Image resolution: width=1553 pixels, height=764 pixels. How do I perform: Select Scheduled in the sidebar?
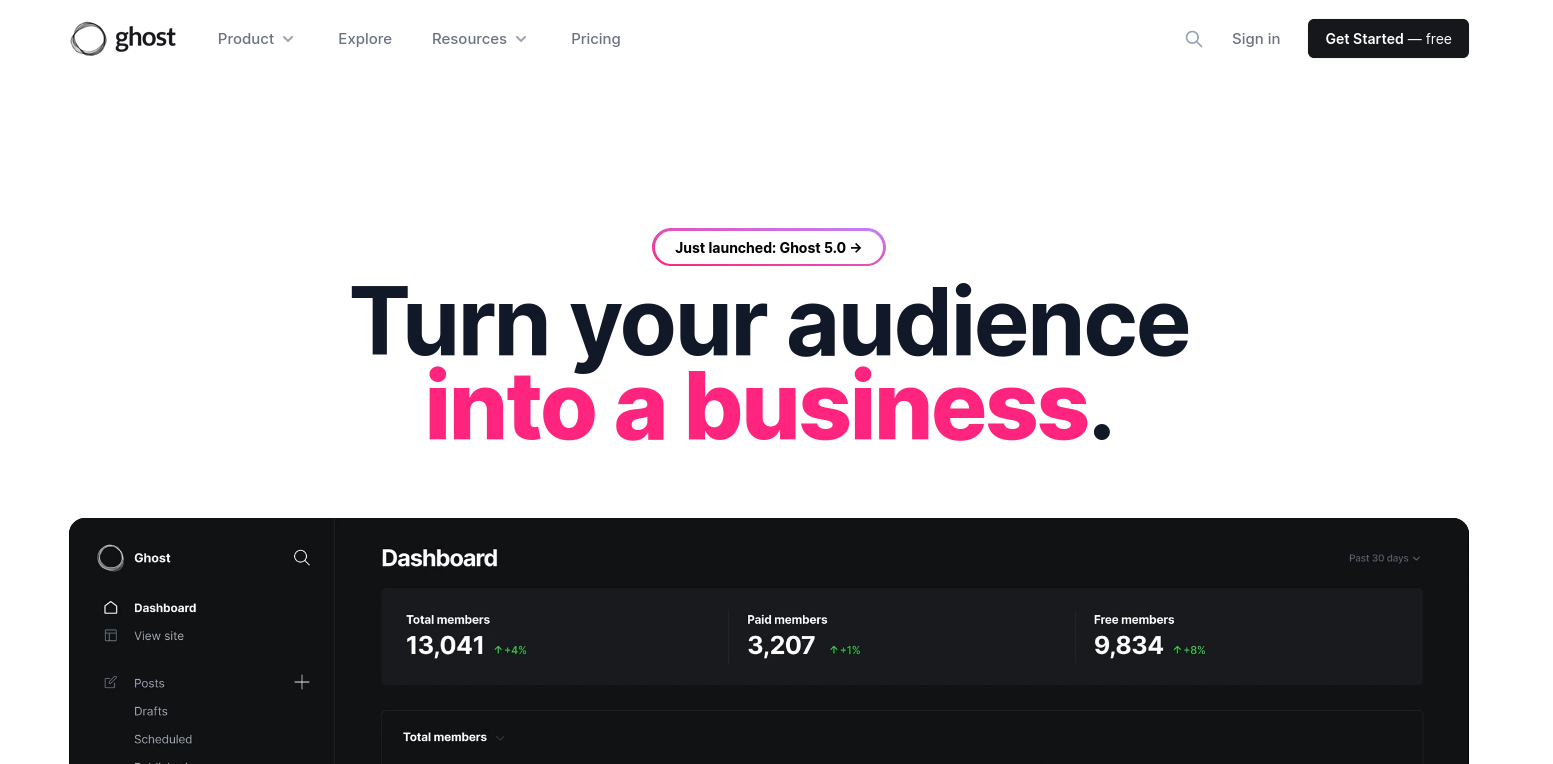(x=163, y=739)
